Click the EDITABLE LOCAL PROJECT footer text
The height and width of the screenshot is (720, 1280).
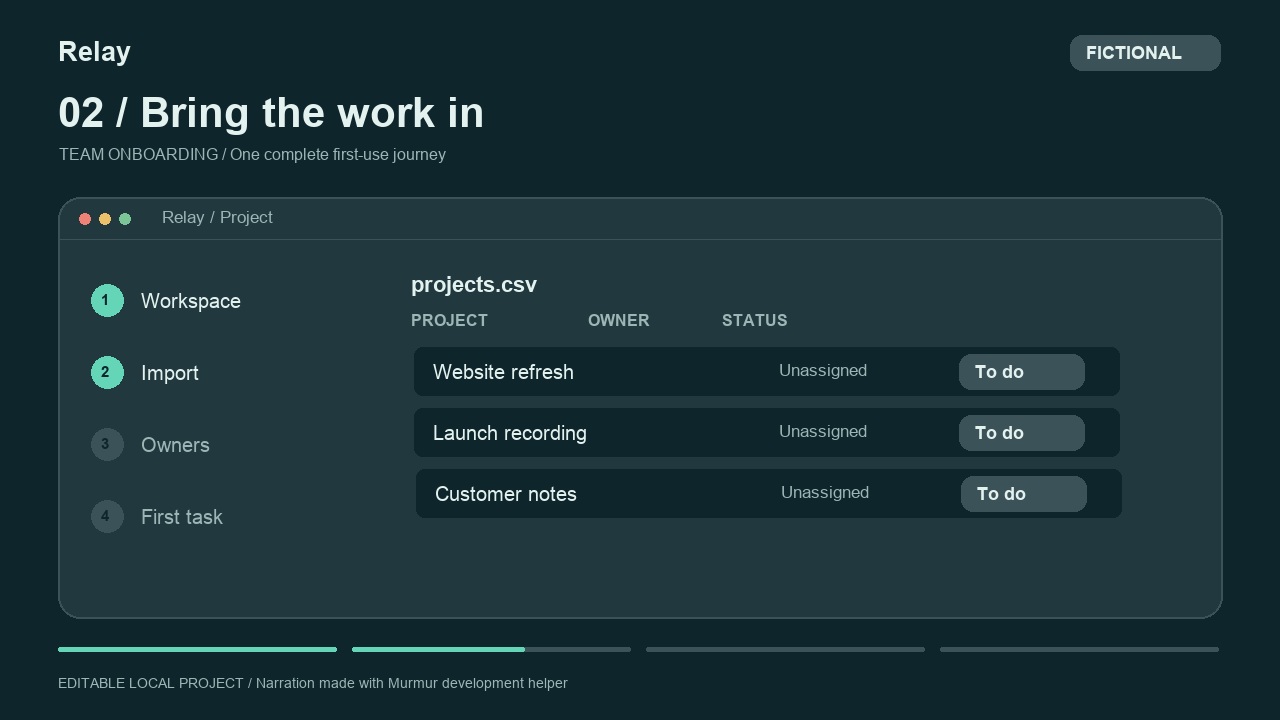pyautogui.click(x=313, y=683)
